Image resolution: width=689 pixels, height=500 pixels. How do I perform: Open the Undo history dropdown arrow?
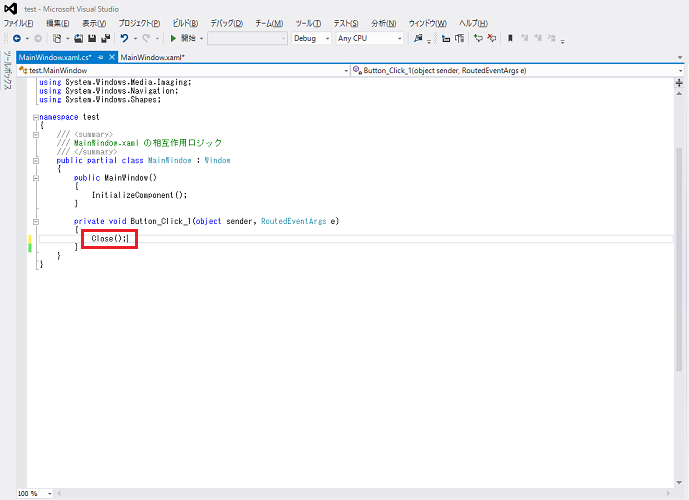(135, 39)
